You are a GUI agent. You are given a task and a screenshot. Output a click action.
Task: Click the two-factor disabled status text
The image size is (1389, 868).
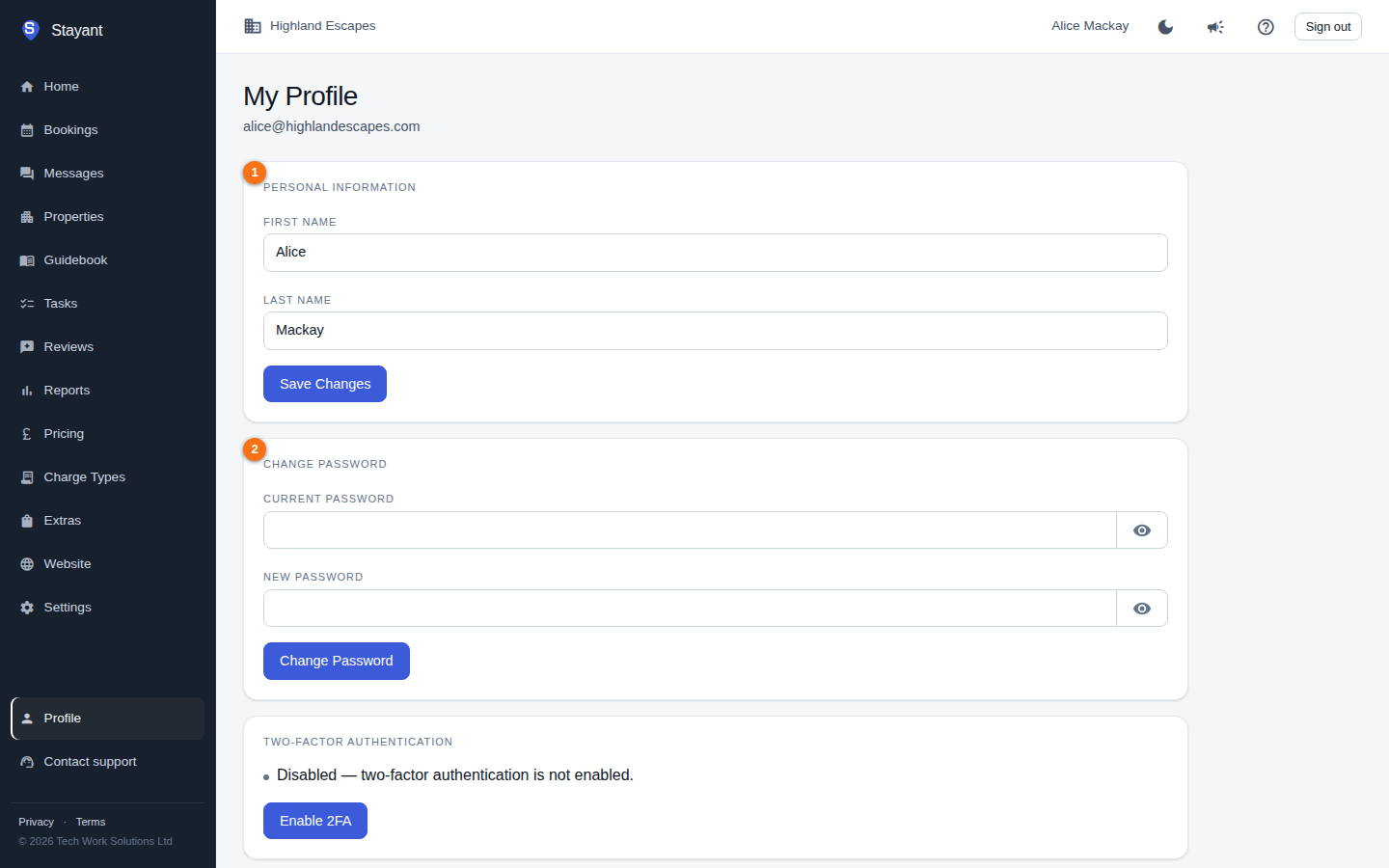point(455,775)
